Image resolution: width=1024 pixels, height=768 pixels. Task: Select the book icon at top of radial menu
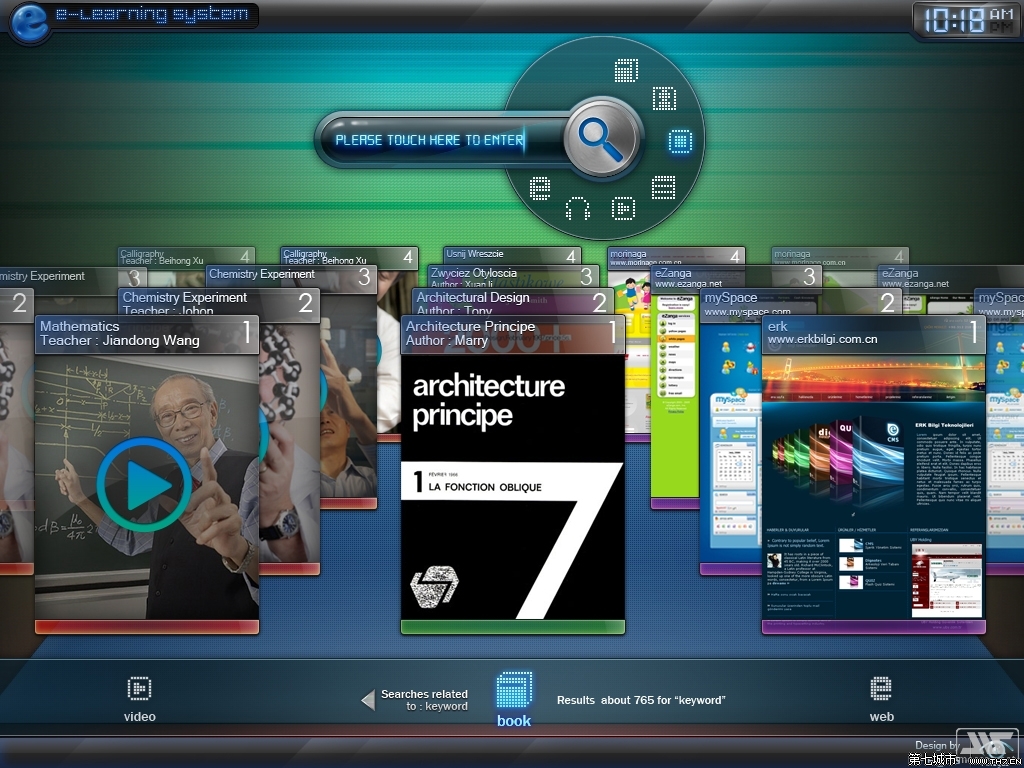pos(627,70)
